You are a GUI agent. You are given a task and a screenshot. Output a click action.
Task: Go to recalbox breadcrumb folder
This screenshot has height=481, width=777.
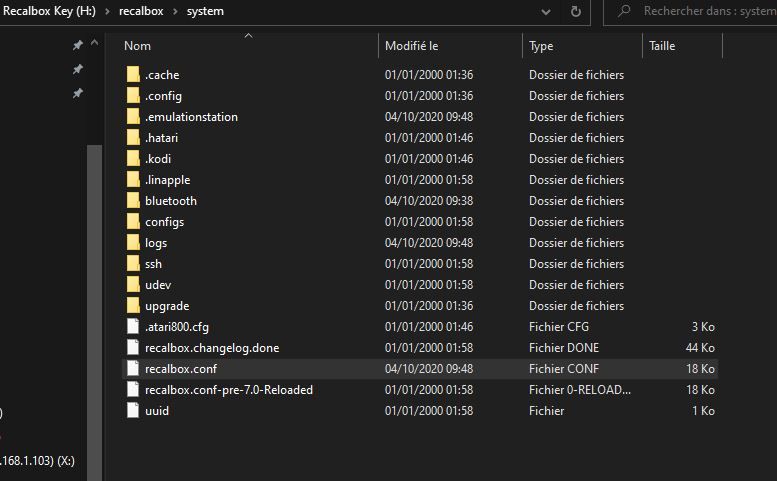(141, 11)
